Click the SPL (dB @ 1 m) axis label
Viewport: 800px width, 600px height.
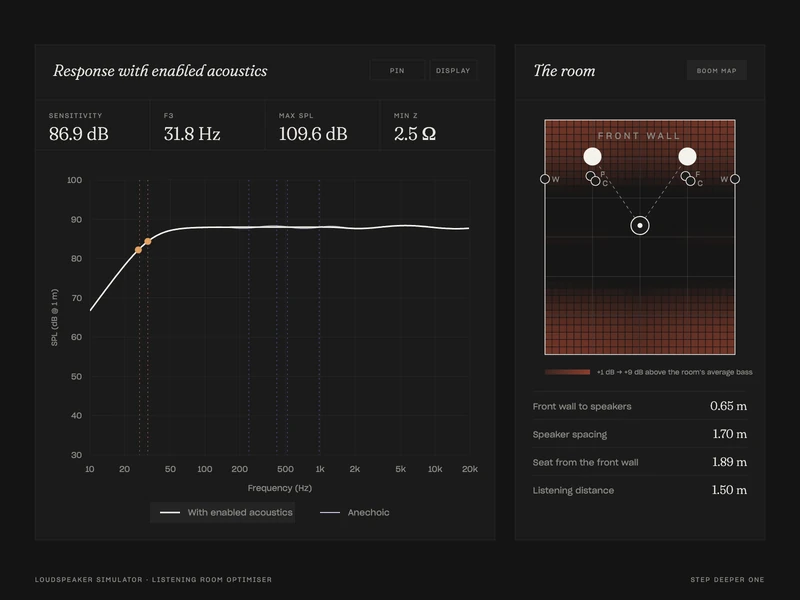pyautogui.click(x=55, y=317)
